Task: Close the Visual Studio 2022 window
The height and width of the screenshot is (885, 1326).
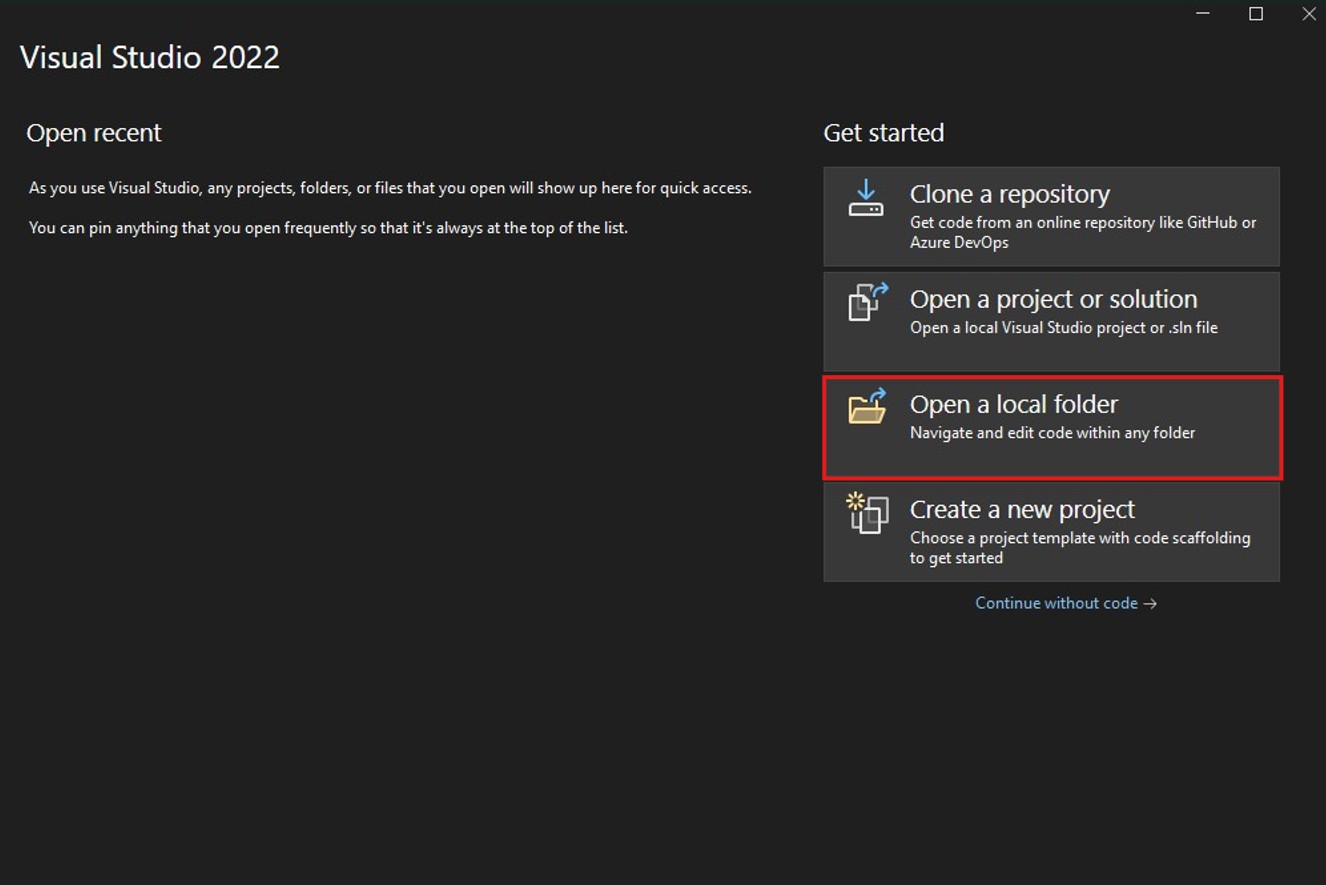Action: point(1308,14)
